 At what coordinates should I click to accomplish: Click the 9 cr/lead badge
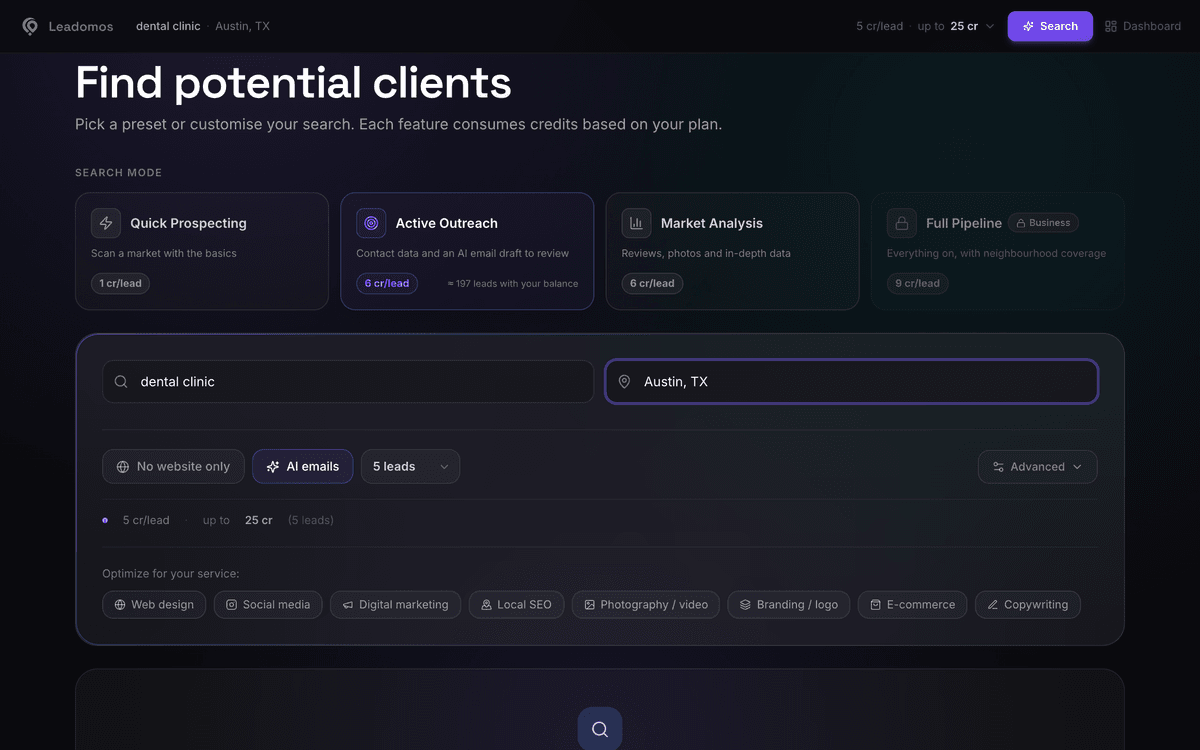pyautogui.click(x=917, y=283)
